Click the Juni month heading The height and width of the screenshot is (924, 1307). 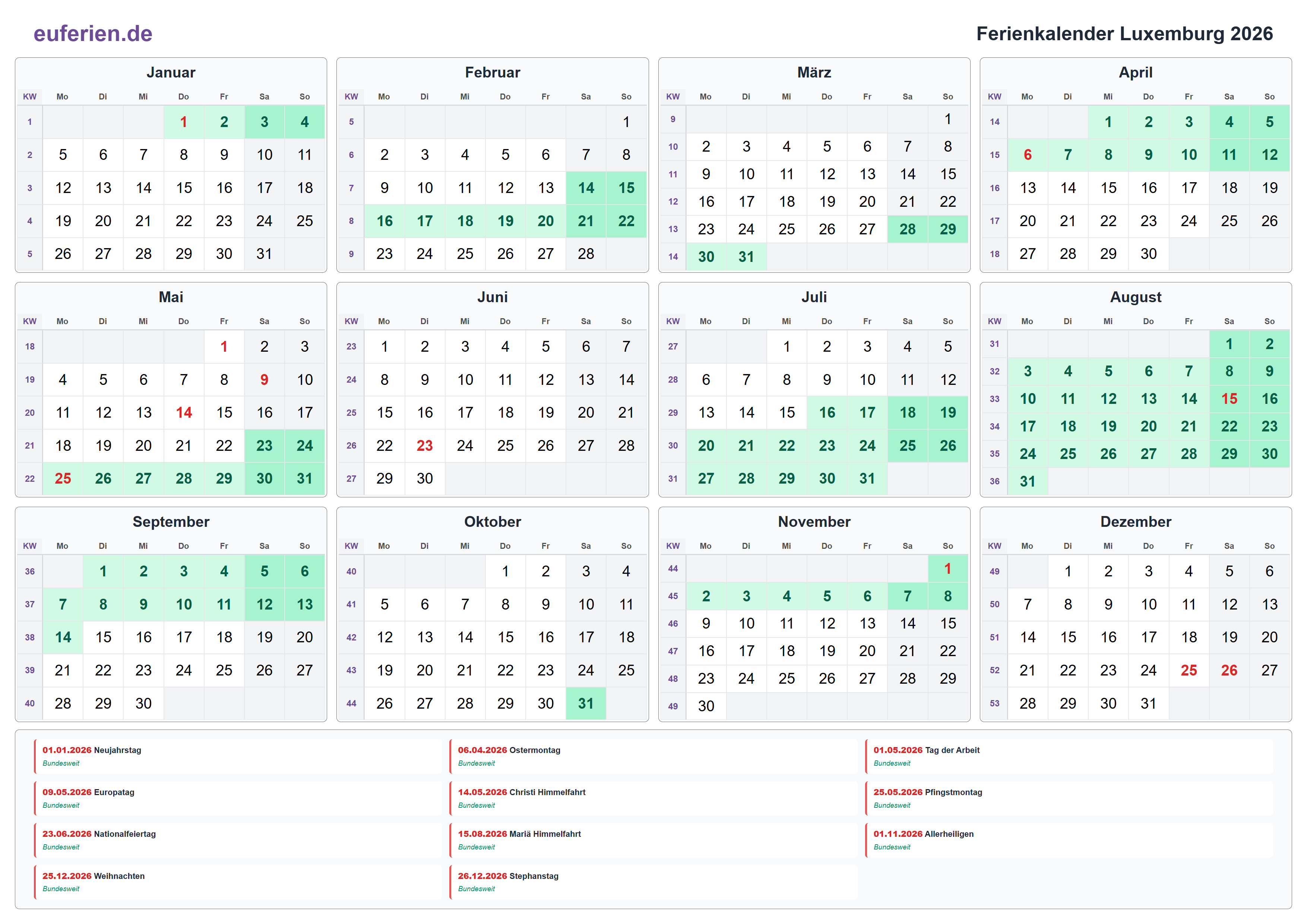492,297
